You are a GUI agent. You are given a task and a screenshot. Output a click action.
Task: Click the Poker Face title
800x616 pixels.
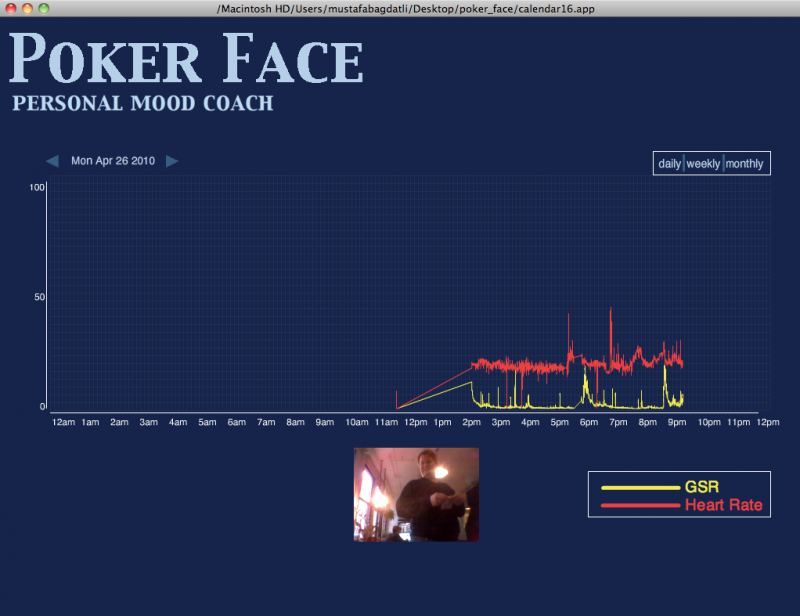point(186,58)
